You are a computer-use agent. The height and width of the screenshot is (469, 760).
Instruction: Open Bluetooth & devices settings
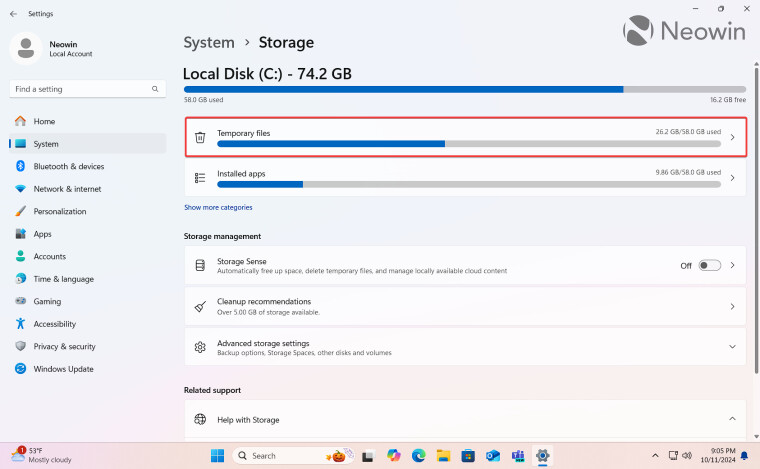[87, 166]
